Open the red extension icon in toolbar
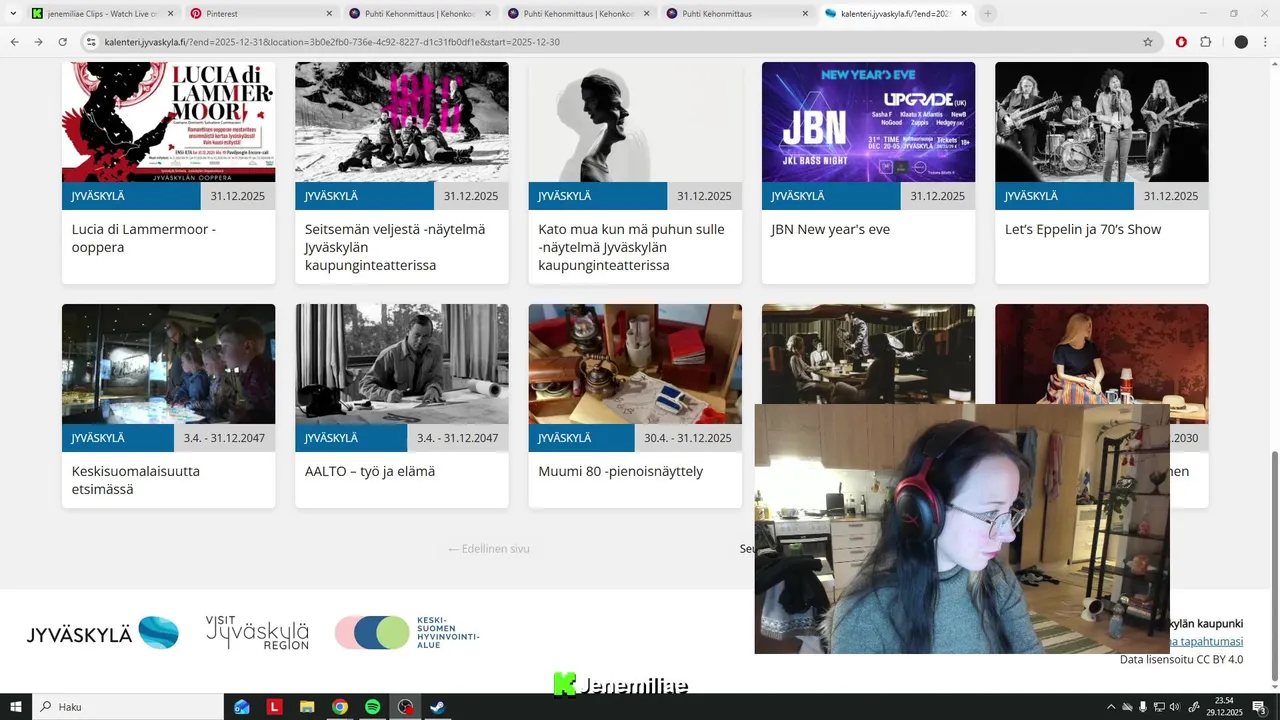 (1181, 42)
